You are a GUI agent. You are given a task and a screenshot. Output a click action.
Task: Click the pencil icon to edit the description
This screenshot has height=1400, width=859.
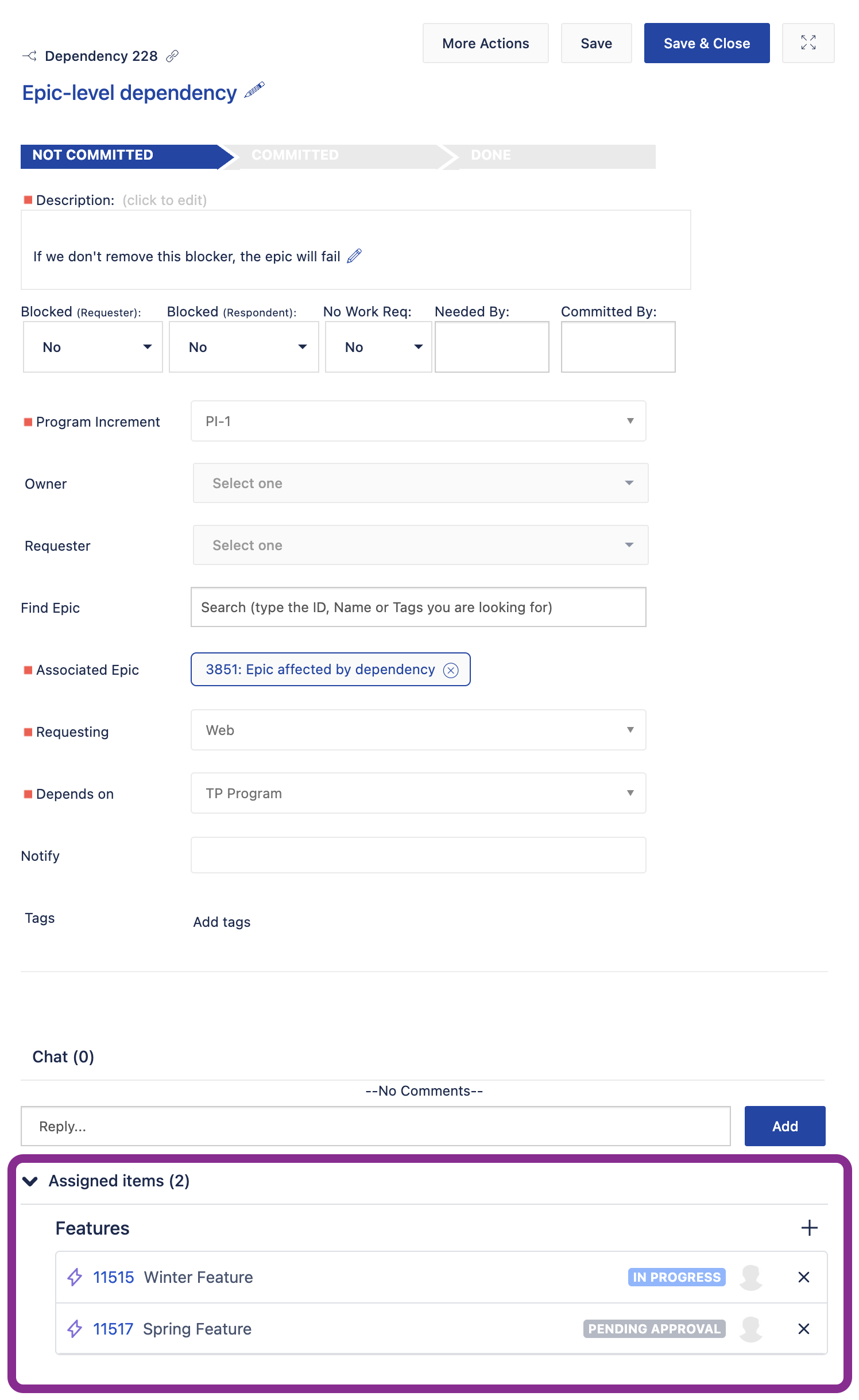(354, 256)
